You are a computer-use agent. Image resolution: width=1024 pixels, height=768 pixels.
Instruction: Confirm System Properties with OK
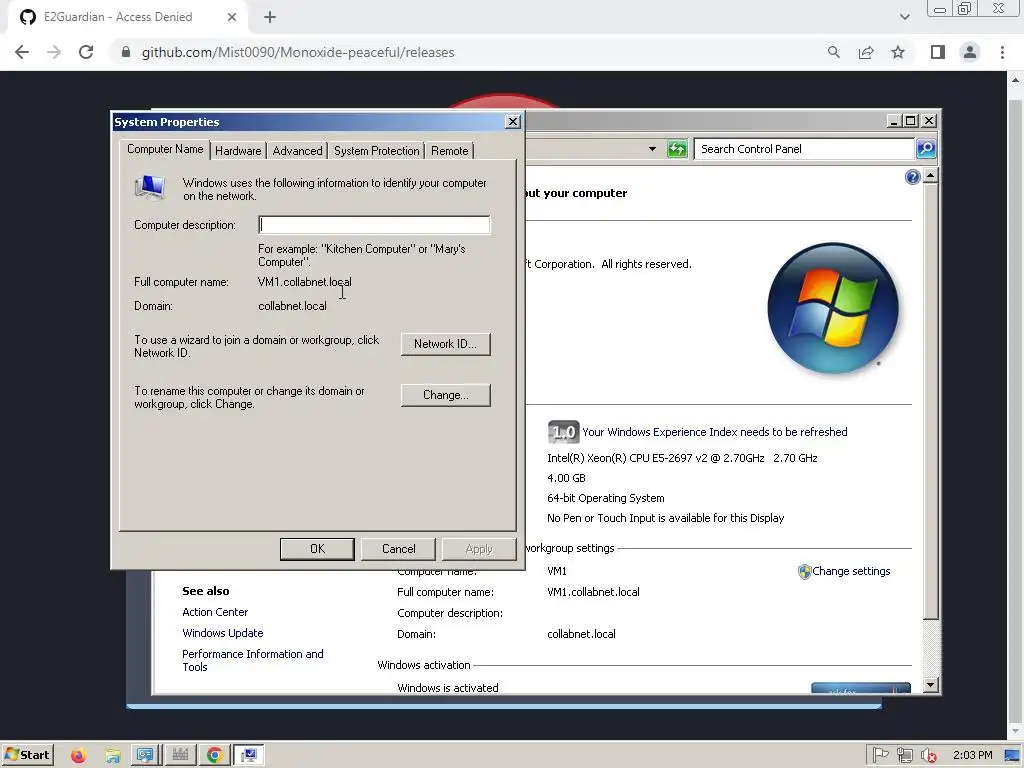coord(317,549)
